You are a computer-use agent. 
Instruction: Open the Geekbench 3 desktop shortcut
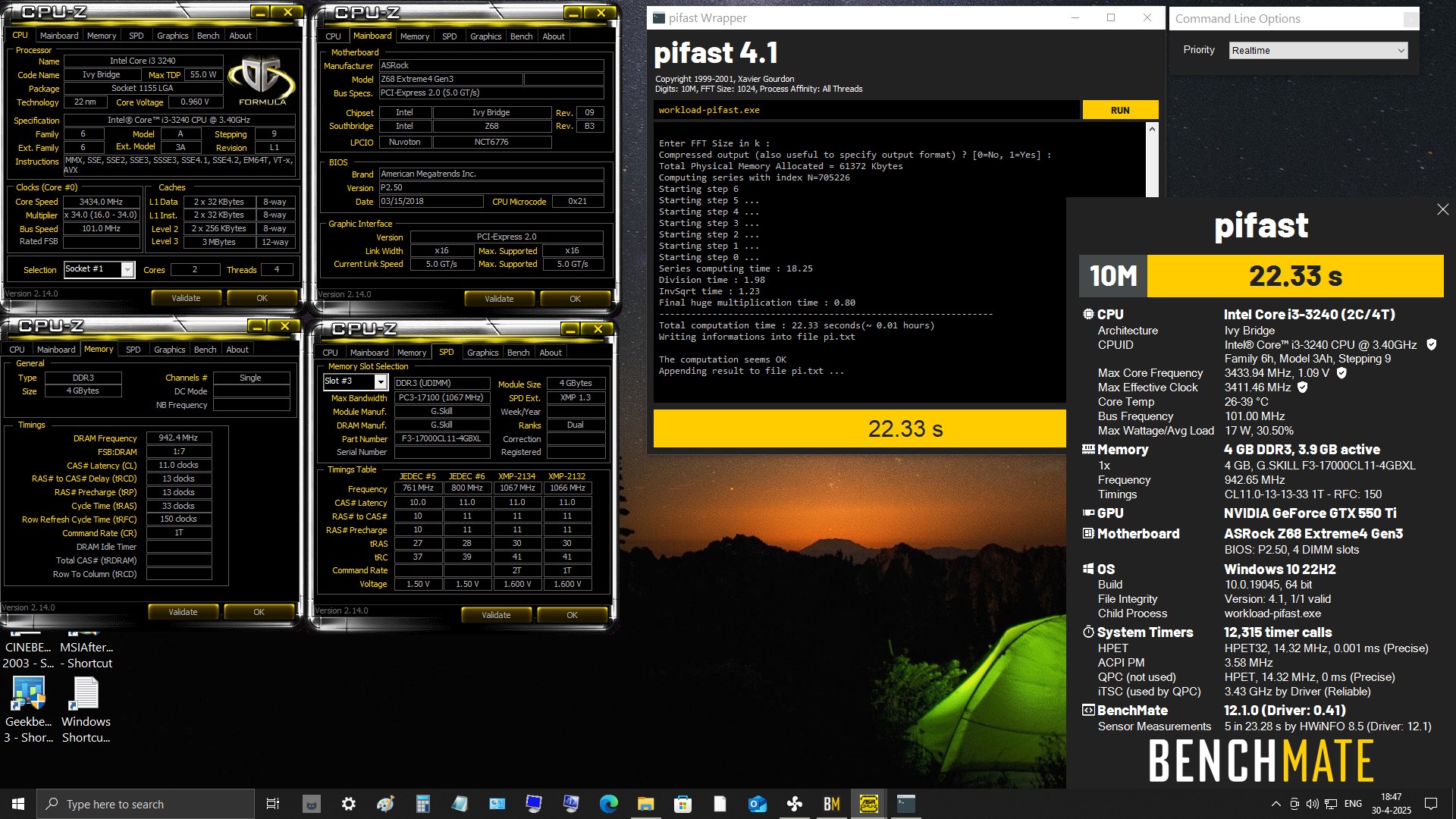[28, 709]
